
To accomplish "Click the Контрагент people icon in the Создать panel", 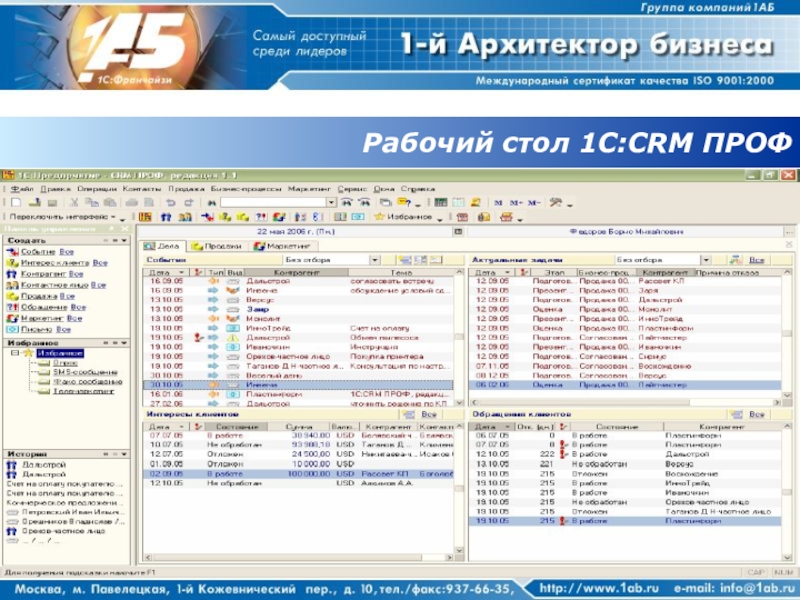I will (12, 274).
